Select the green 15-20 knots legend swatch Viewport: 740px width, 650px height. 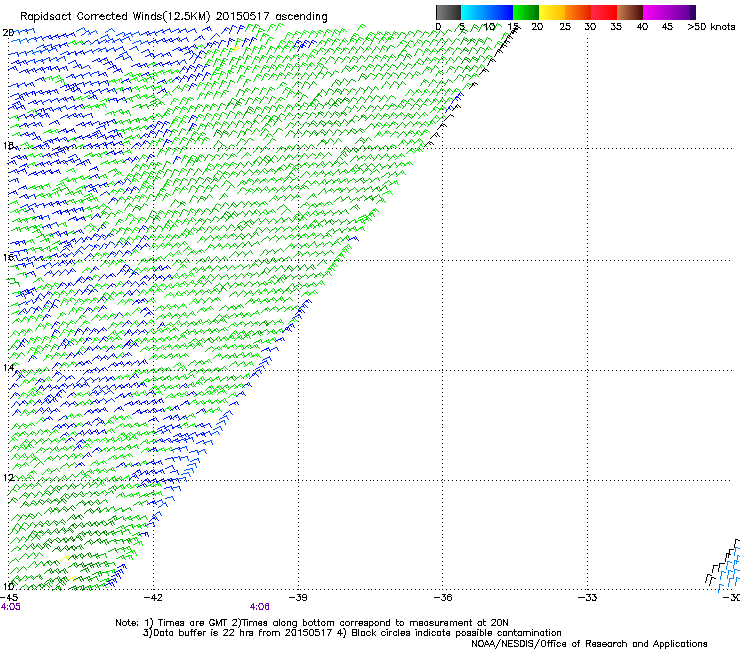pos(526,12)
